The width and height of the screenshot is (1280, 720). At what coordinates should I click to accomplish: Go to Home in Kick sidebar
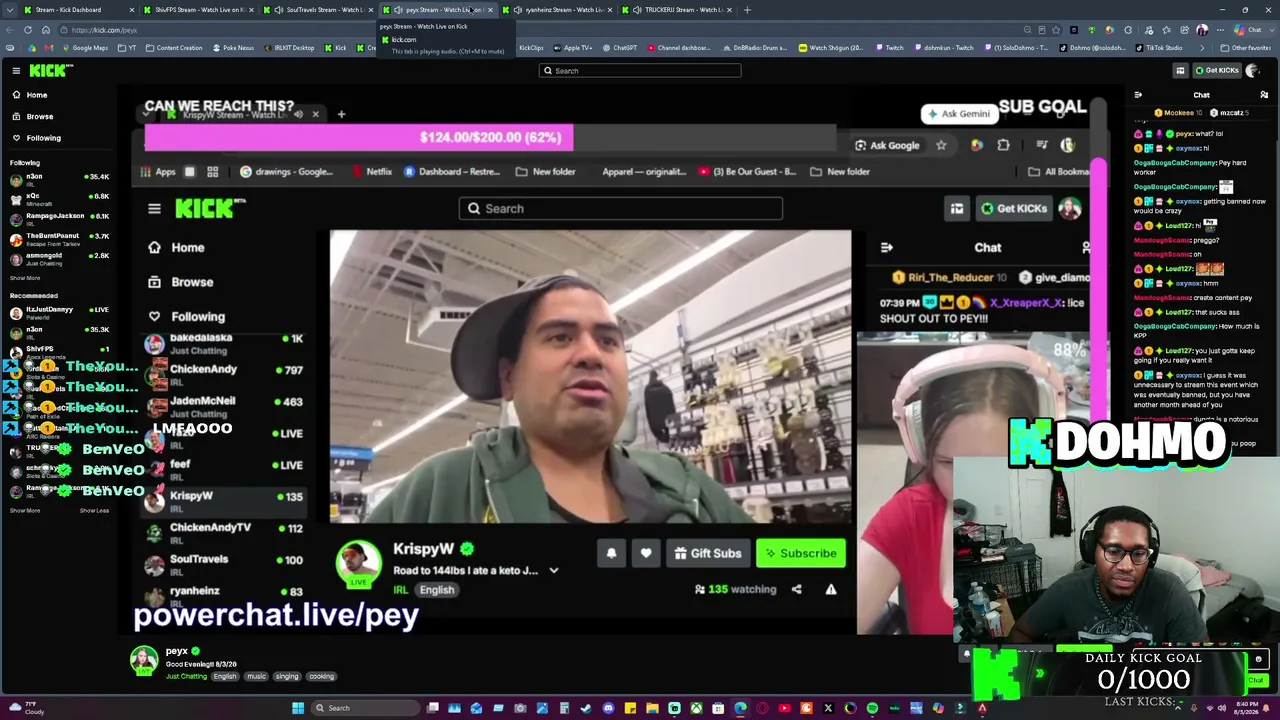pos(36,95)
